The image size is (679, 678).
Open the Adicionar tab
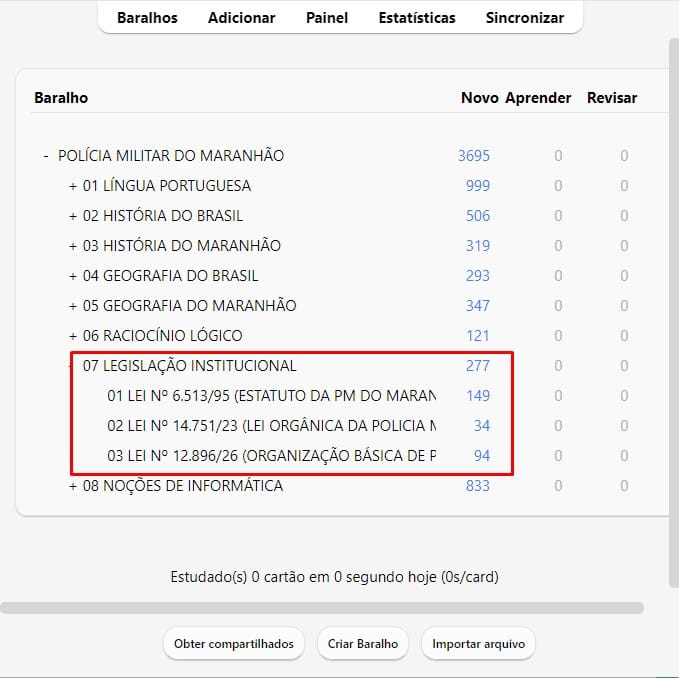[242, 18]
